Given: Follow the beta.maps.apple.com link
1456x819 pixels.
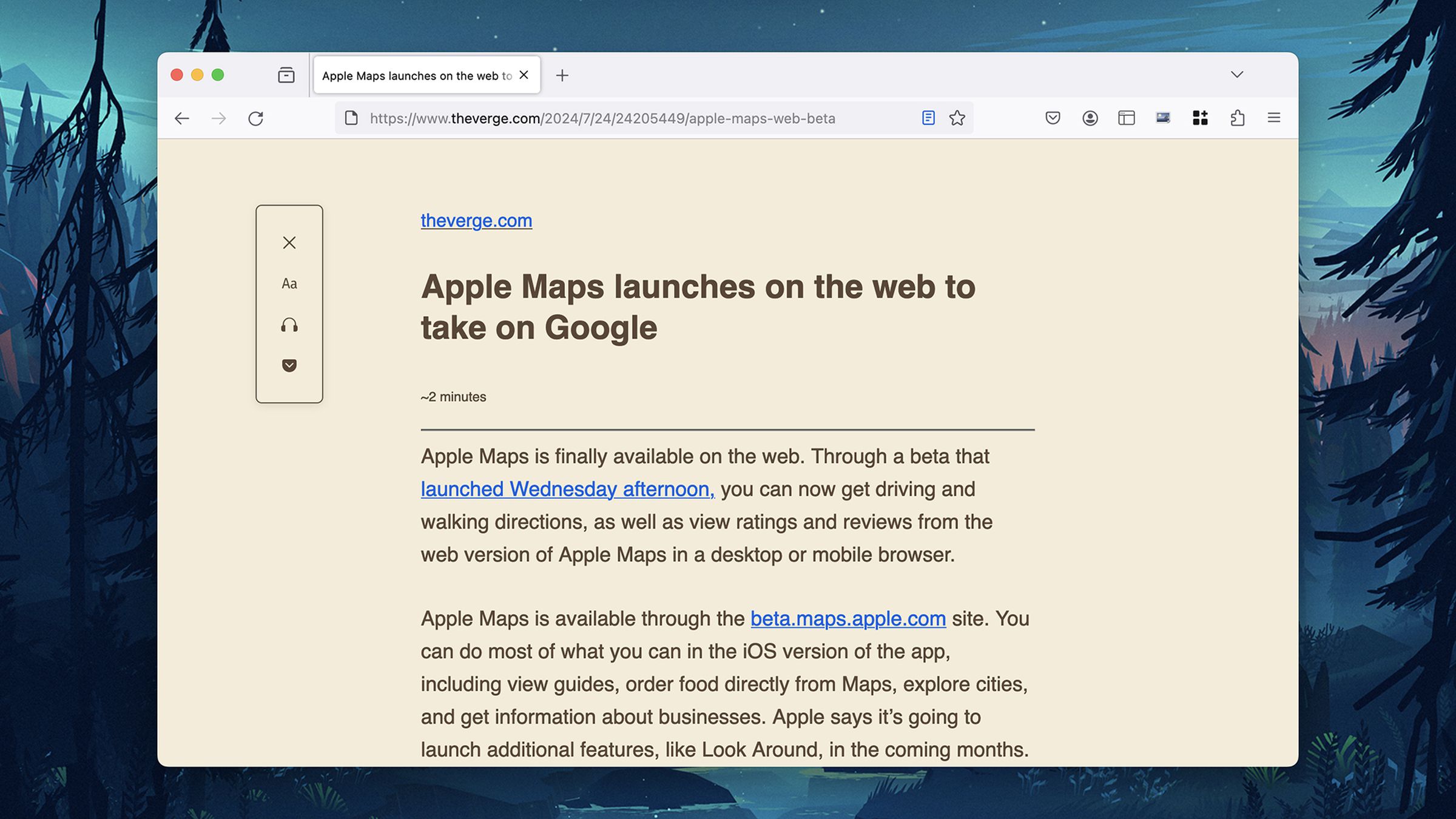Looking at the screenshot, I should click(848, 619).
